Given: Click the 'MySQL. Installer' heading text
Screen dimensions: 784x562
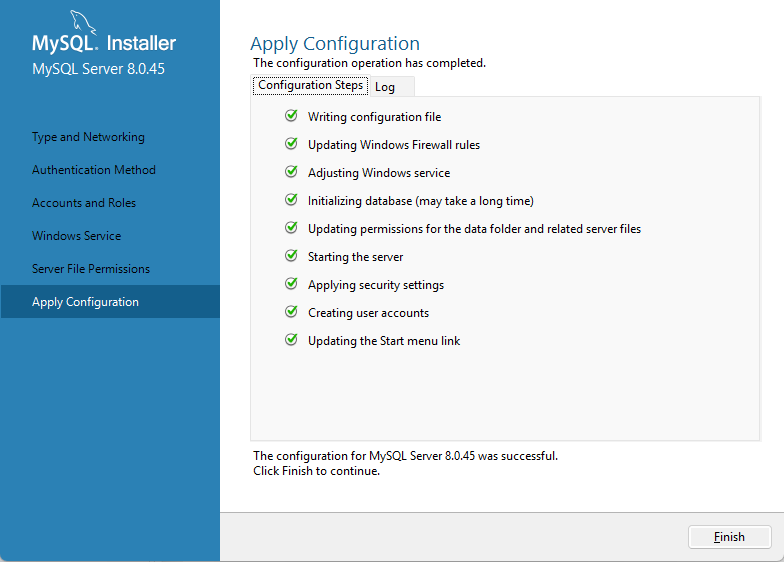Looking at the screenshot, I should point(104,44).
